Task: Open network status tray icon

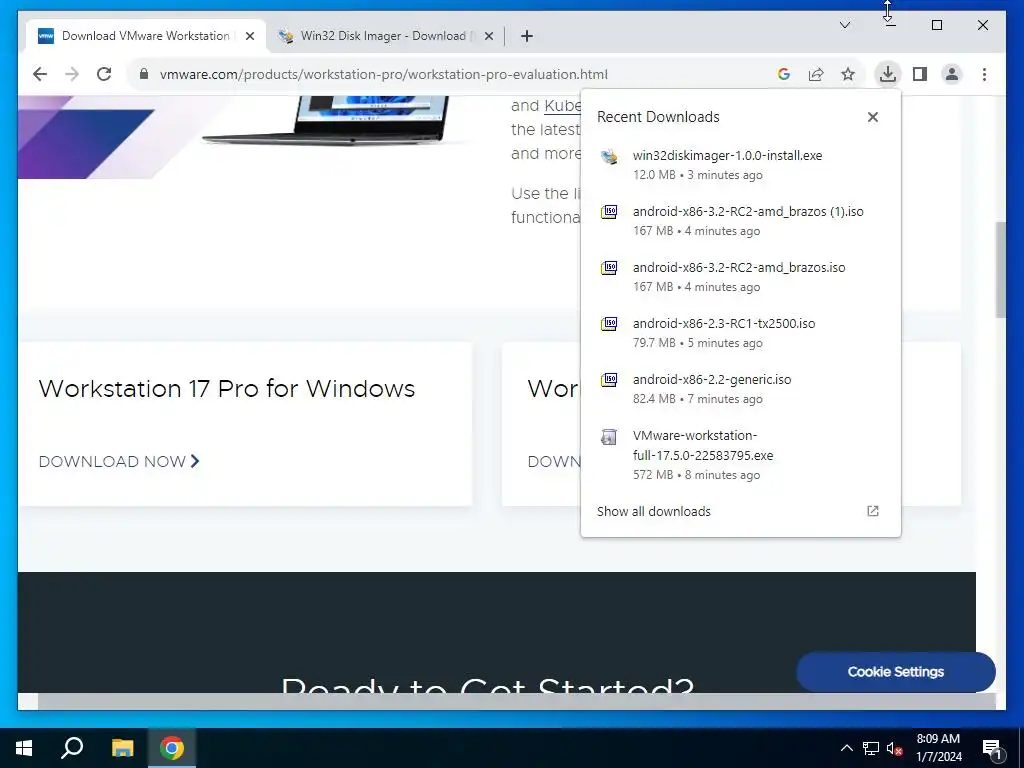Action: click(x=871, y=748)
